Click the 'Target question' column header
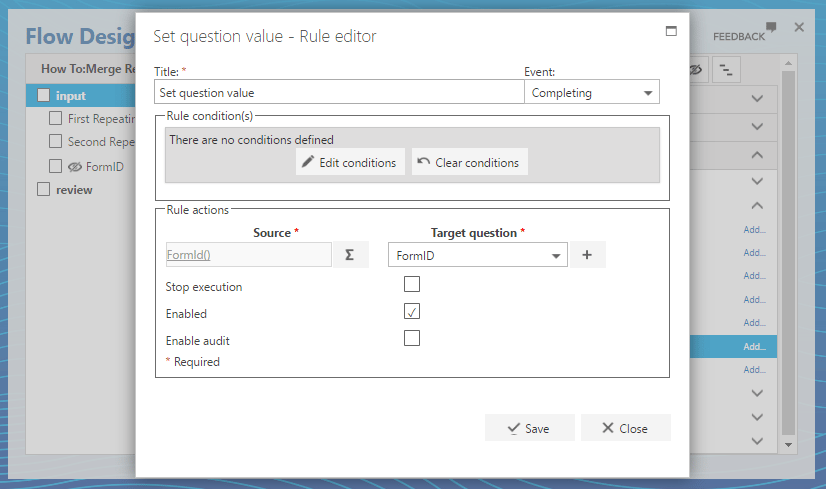The height and width of the screenshot is (489, 826). pyautogui.click(x=474, y=233)
